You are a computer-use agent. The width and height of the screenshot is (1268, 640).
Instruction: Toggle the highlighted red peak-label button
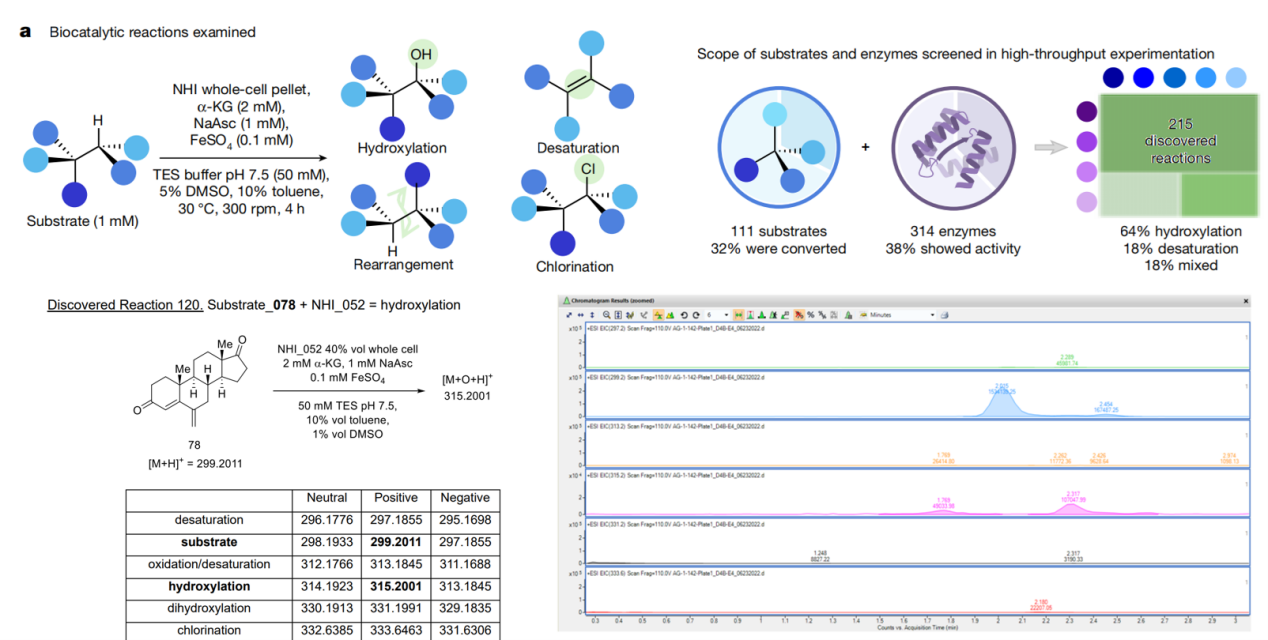pos(798,315)
